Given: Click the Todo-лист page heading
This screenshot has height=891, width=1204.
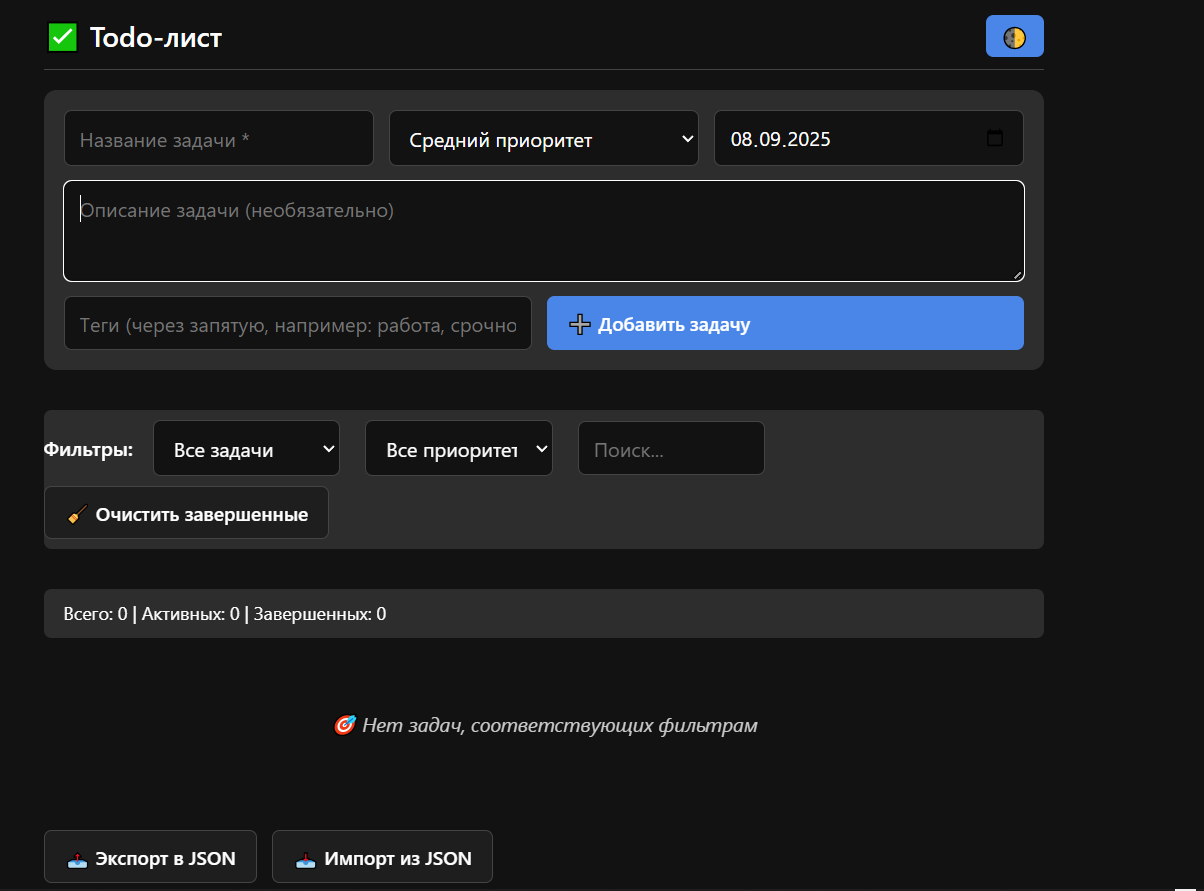Looking at the screenshot, I should [156, 38].
